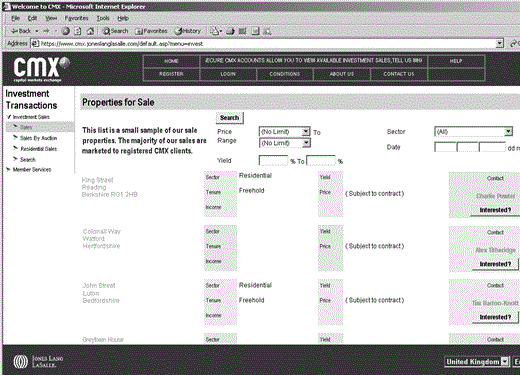Open the Favorites menu in menu bar

pyautogui.click(x=76, y=18)
